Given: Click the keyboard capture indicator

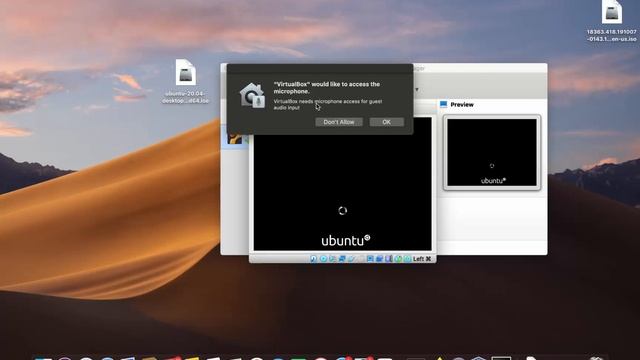Looking at the screenshot, I should 407,259.
